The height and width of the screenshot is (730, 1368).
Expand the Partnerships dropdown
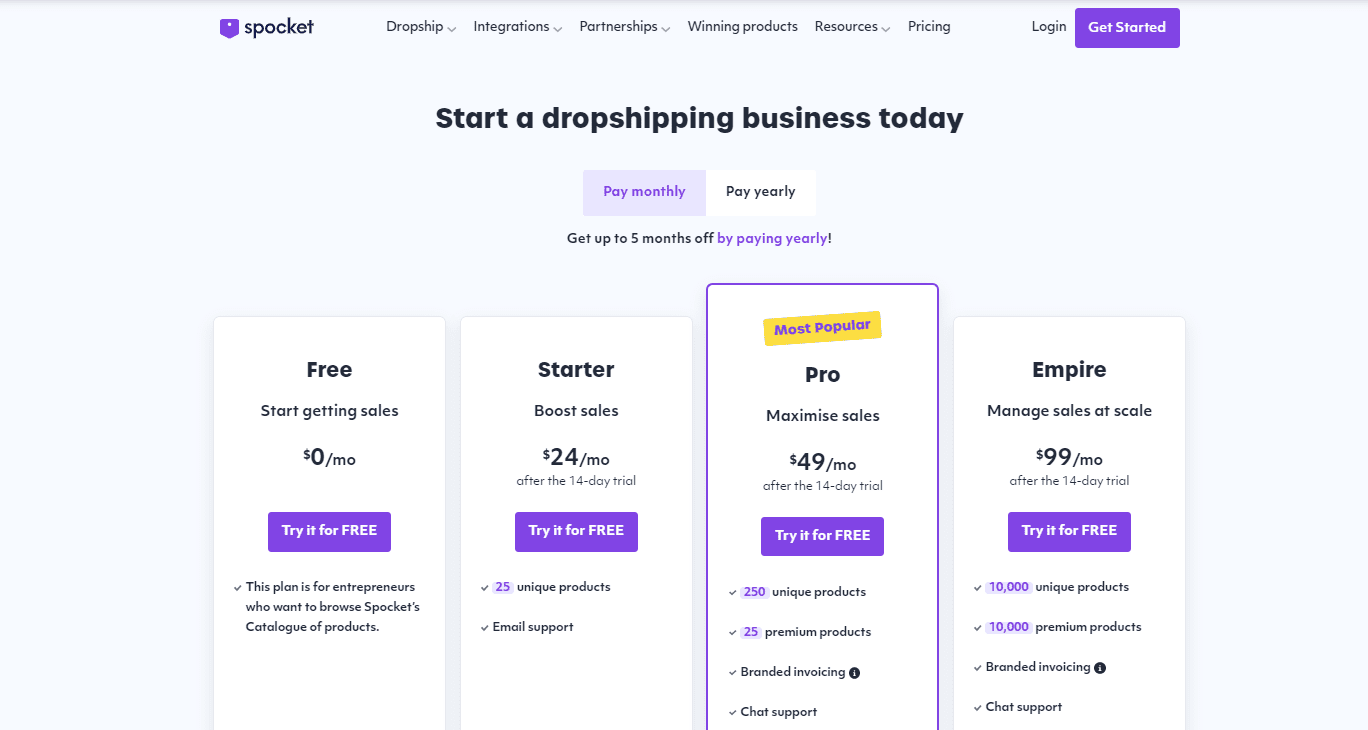pyautogui.click(x=624, y=27)
